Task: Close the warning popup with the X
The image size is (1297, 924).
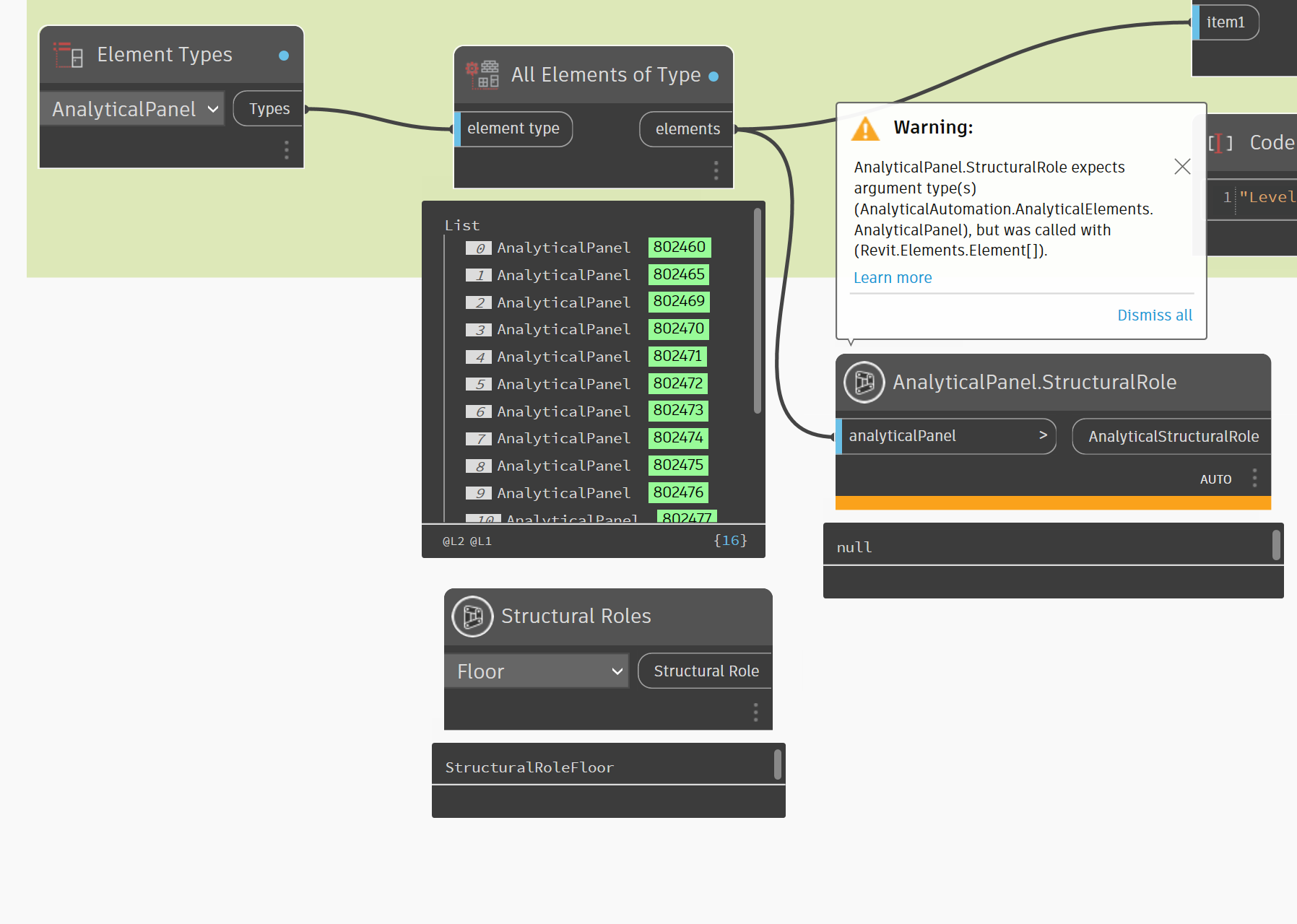Action: (x=1182, y=166)
